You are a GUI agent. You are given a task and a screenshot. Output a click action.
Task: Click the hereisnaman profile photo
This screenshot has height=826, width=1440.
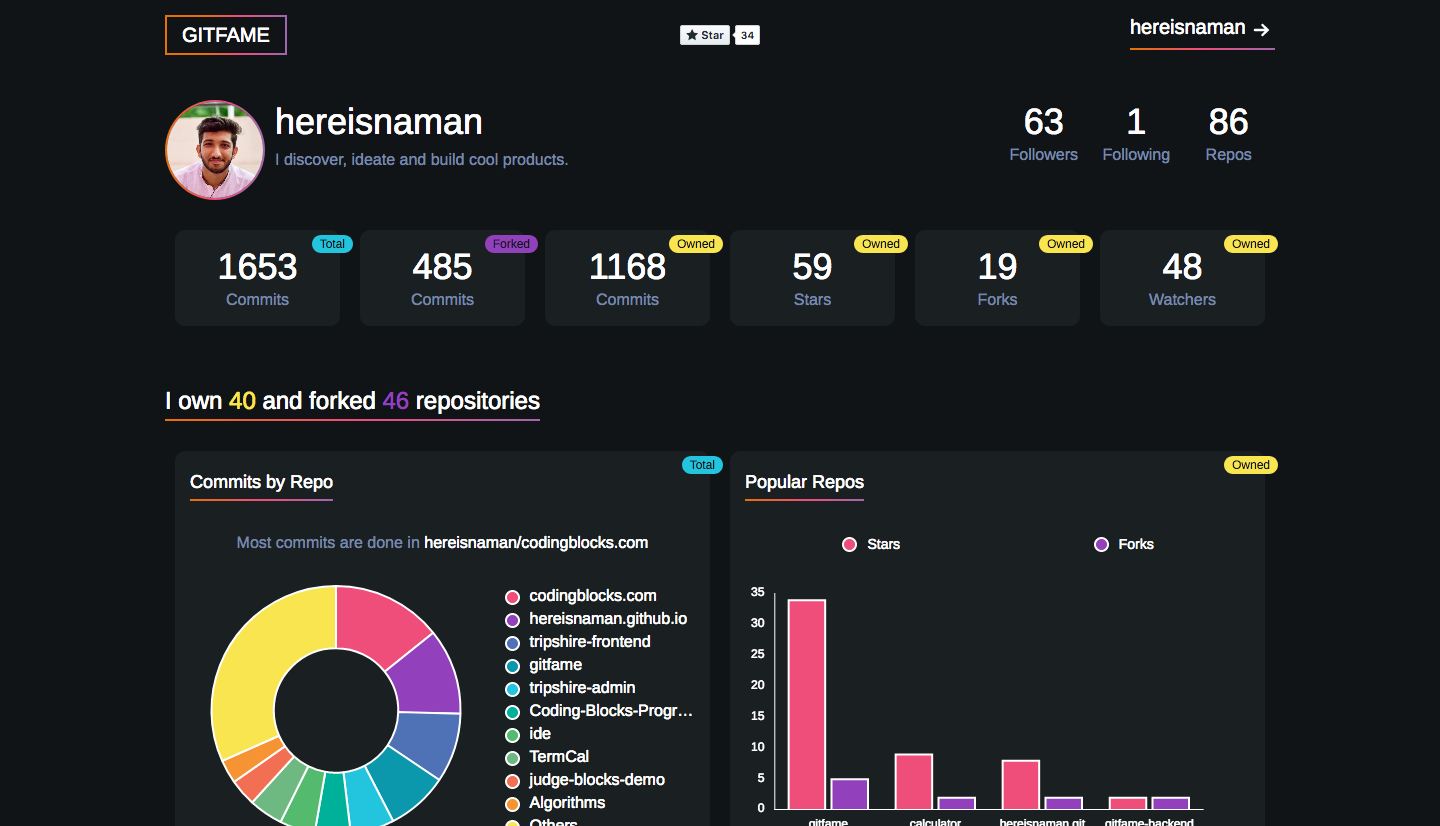214,149
